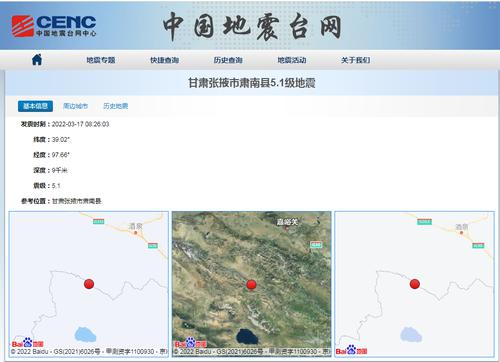500x362 pixels.
Task: Click the CENC logo
Action: tap(54, 26)
